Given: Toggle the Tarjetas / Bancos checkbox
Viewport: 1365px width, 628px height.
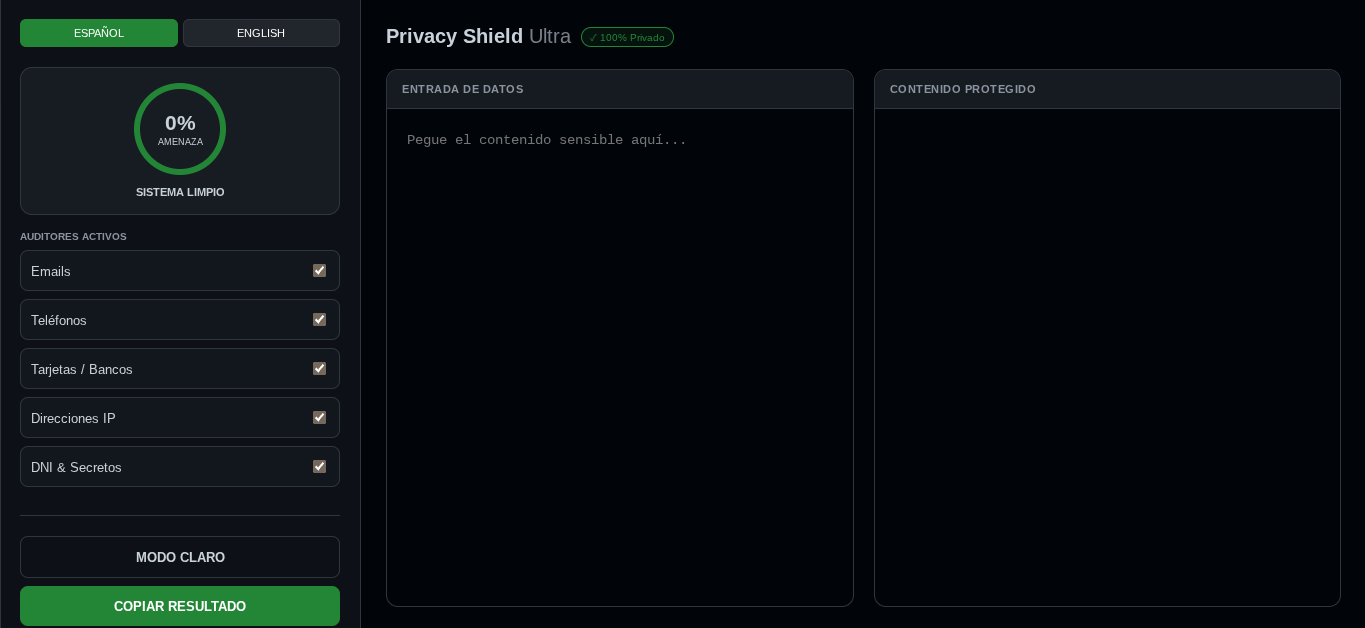Looking at the screenshot, I should [x=319, y=368].
